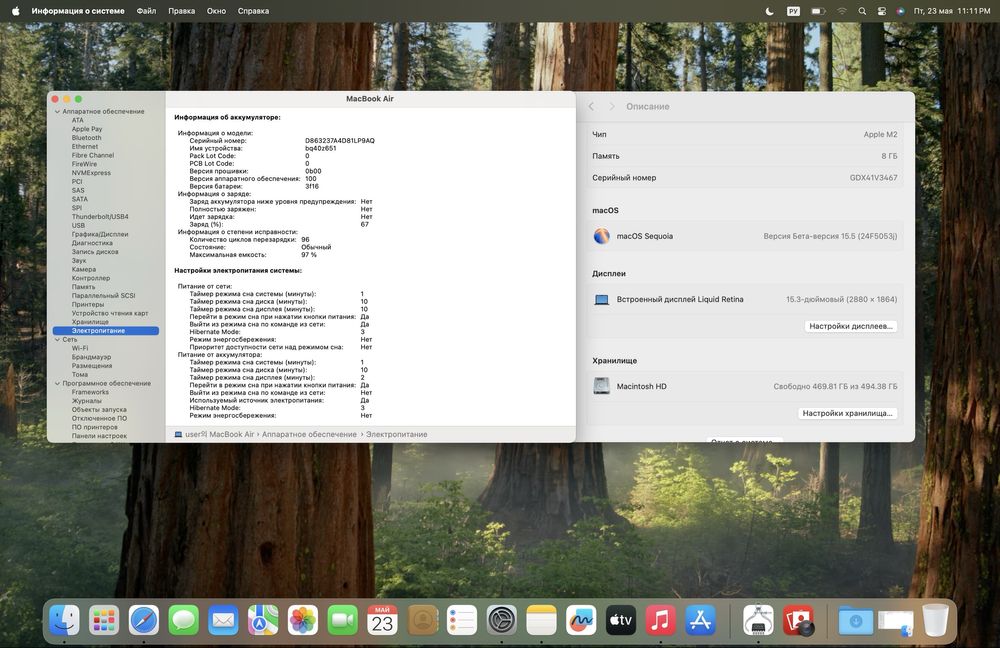
Task: Open Launchpad in the Dock
Action: tap(104, 620)
